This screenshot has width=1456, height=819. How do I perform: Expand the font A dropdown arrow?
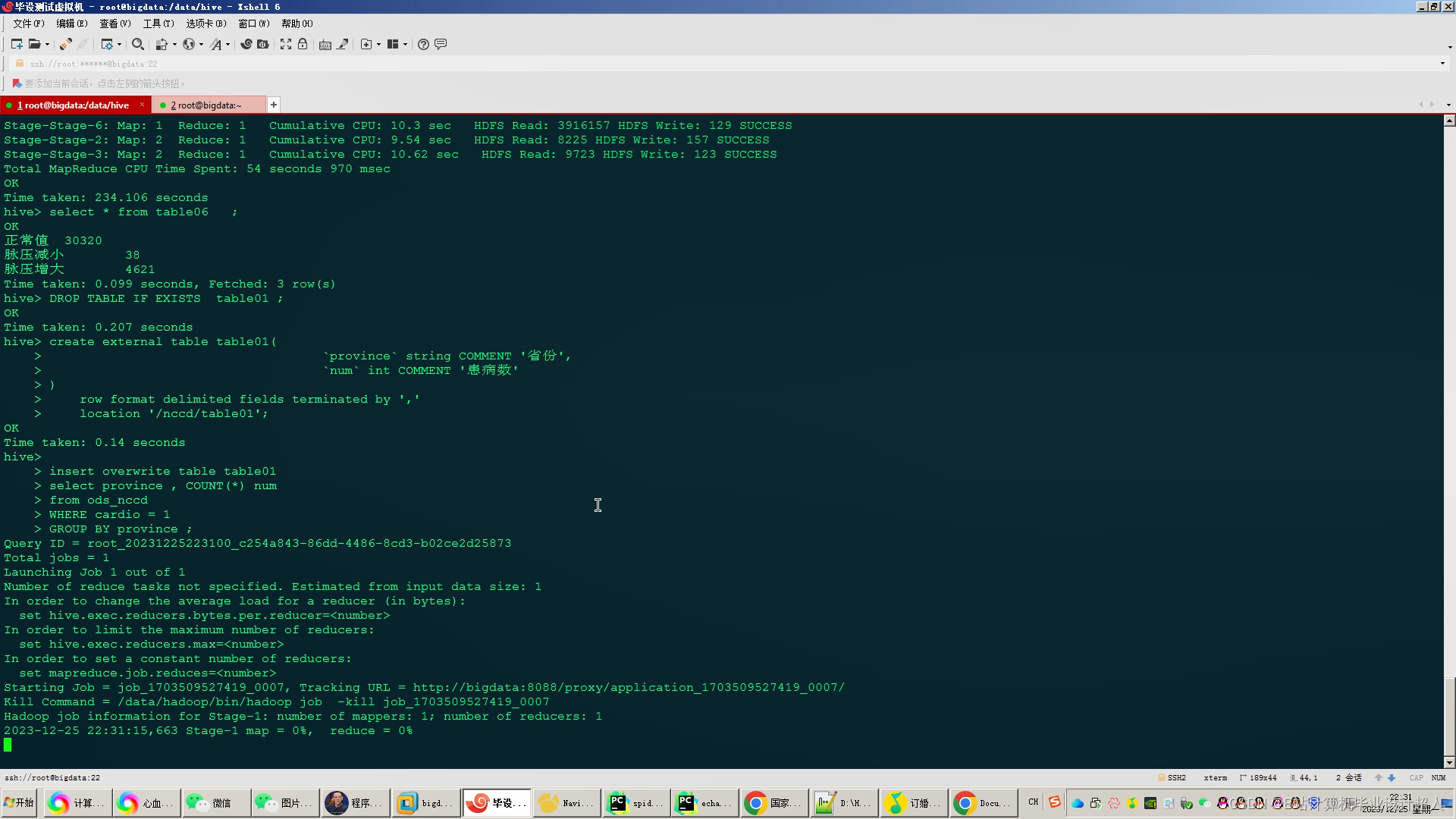click(227, 44)
